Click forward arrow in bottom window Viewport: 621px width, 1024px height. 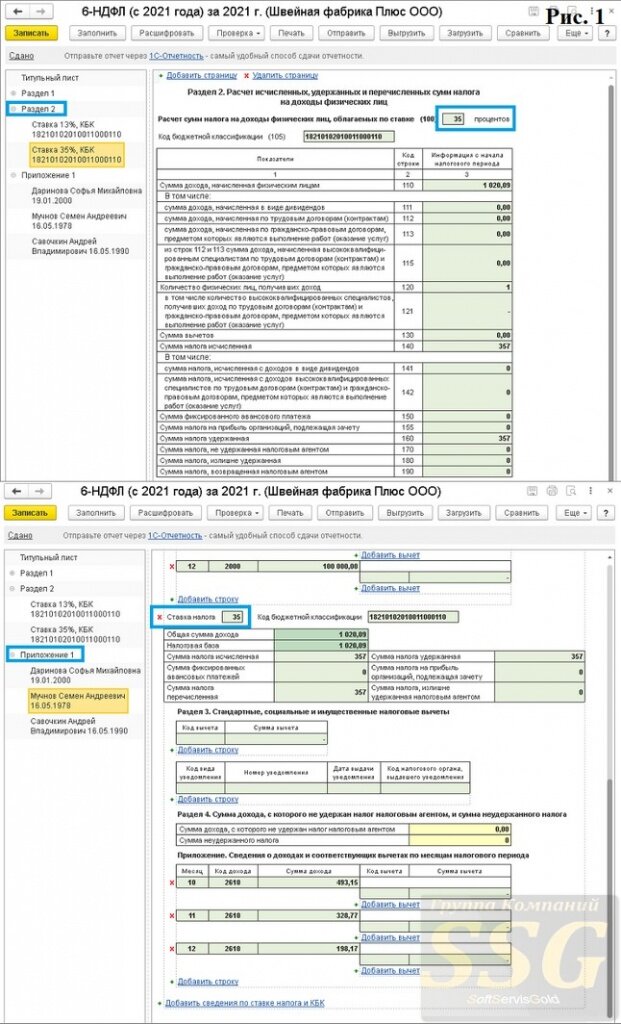[40, 490]
